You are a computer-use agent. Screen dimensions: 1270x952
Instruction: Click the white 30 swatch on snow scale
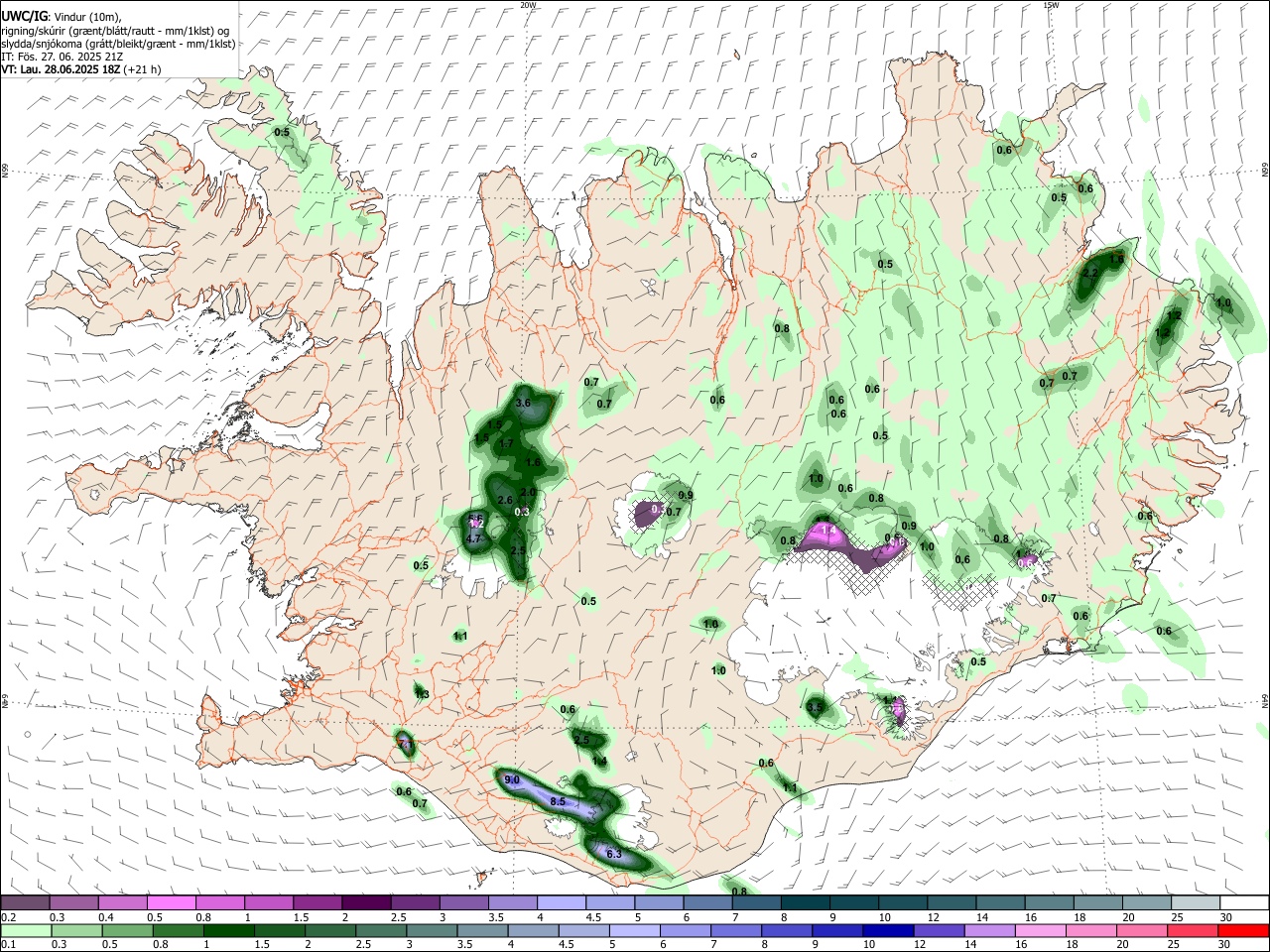1243,903
